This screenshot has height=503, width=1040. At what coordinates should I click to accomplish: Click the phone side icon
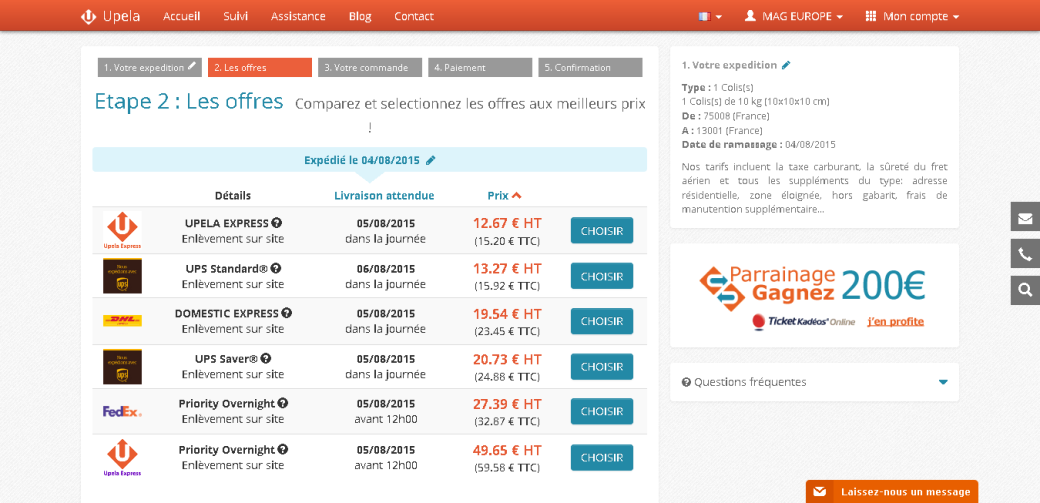(1025, 253)
